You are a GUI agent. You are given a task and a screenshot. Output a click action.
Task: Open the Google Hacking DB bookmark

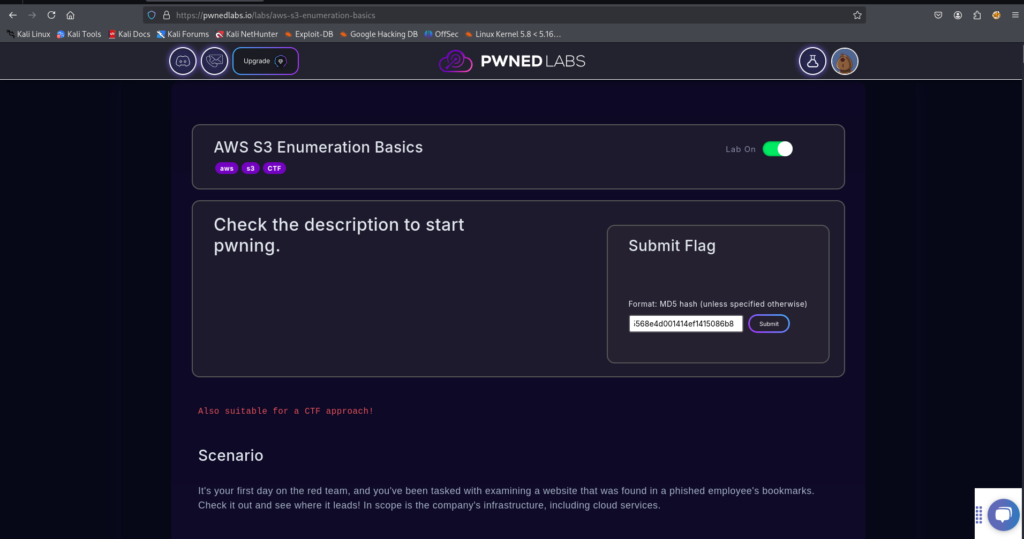tap(378, 34)
